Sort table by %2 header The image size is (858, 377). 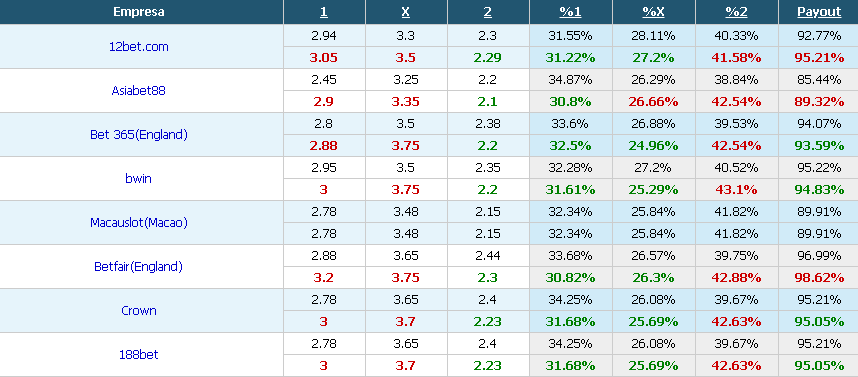pos(737,12)
